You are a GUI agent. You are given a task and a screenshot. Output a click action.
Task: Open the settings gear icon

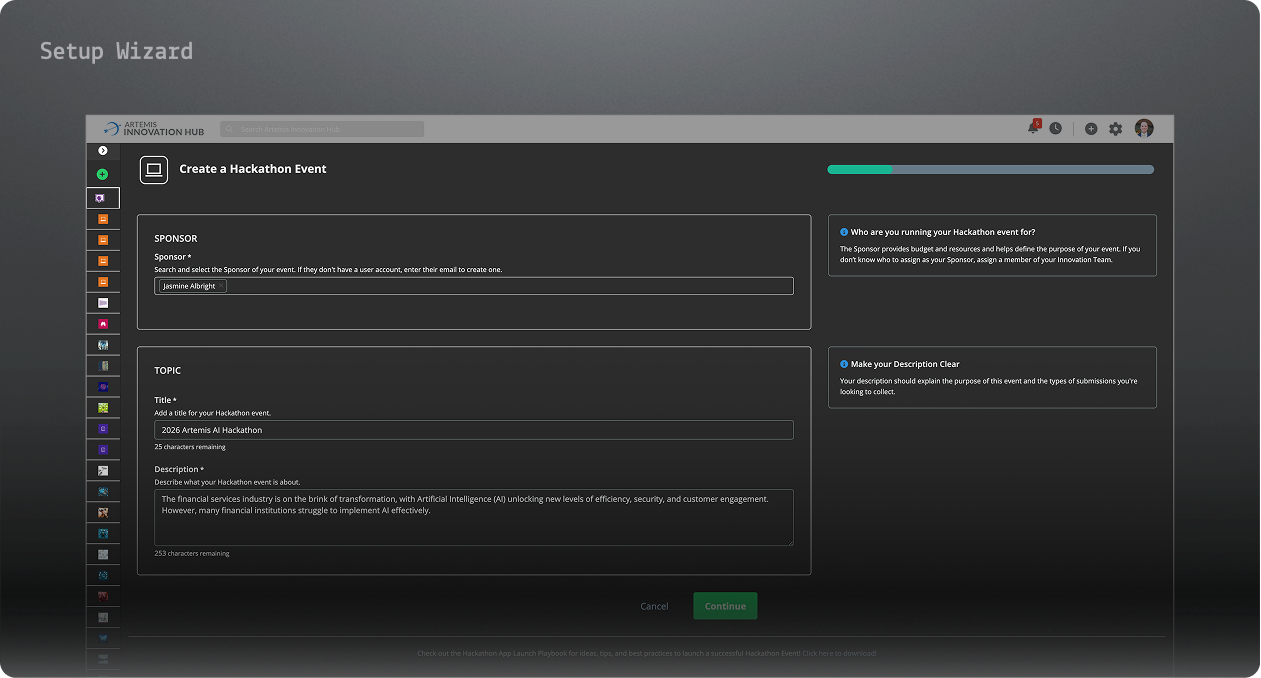click(x=1116, y=129)
